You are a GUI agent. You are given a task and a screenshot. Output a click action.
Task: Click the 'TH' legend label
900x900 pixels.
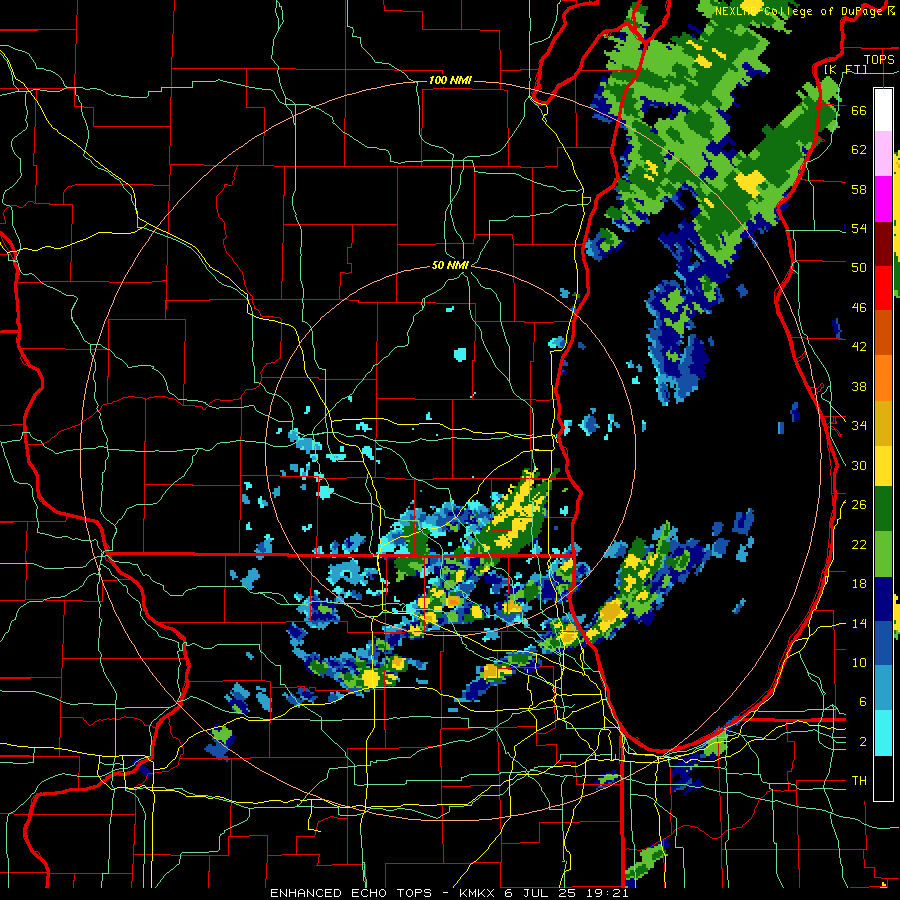pos(859,781)
